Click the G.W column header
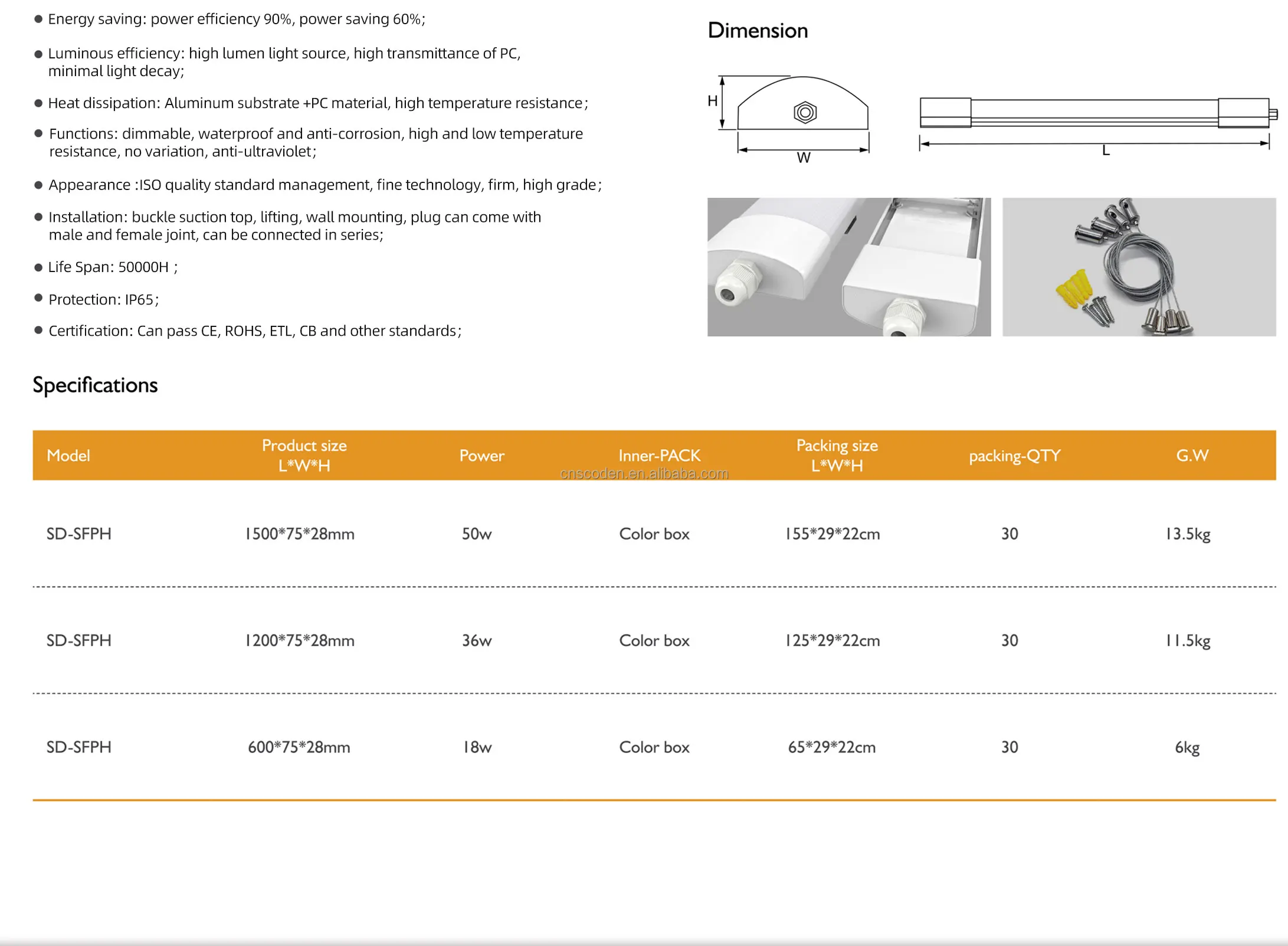 [1192, 456]
